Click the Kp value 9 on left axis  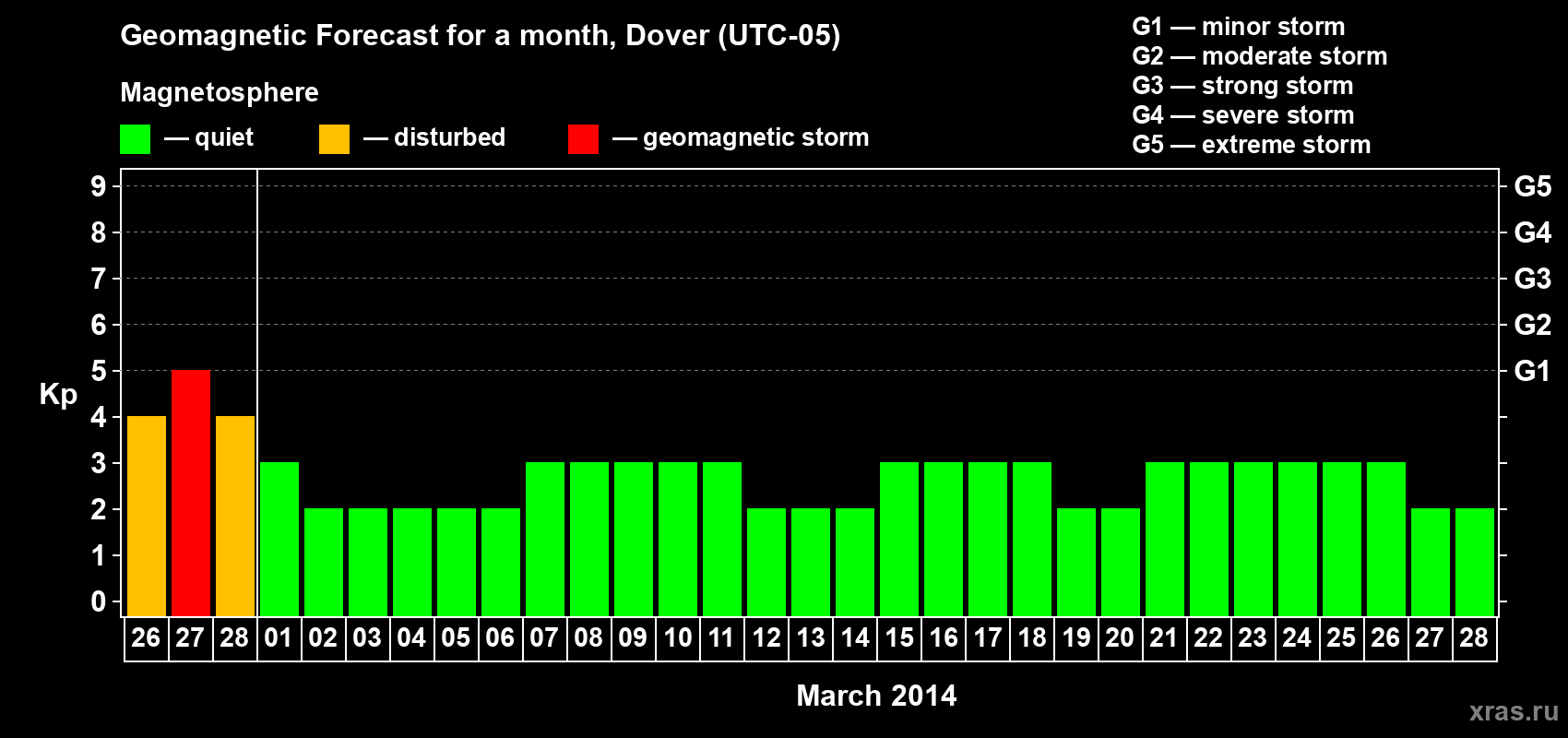pos(99,186)
